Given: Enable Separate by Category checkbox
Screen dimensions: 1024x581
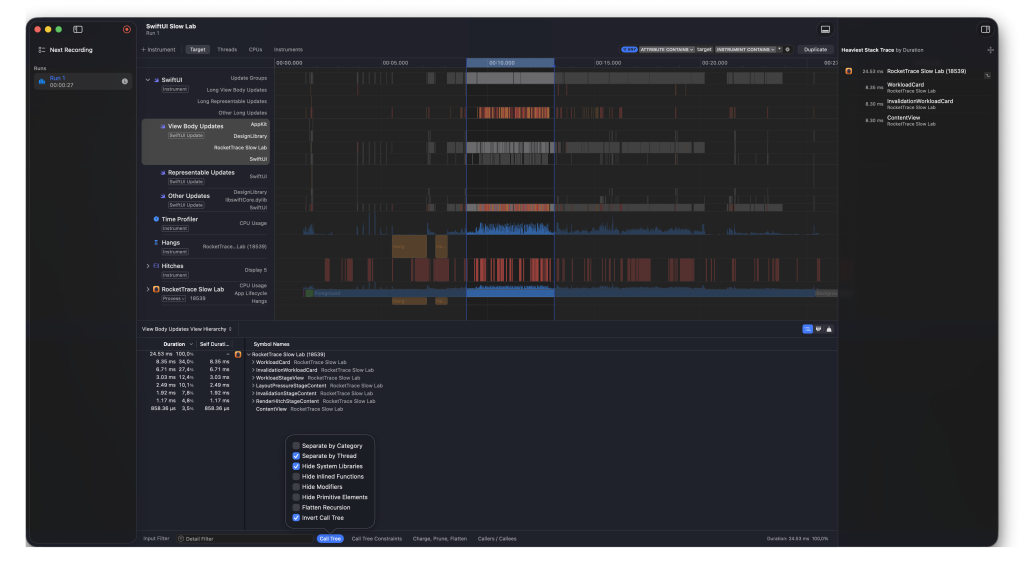Looking at the screenshot, I should tap(296, 446).
